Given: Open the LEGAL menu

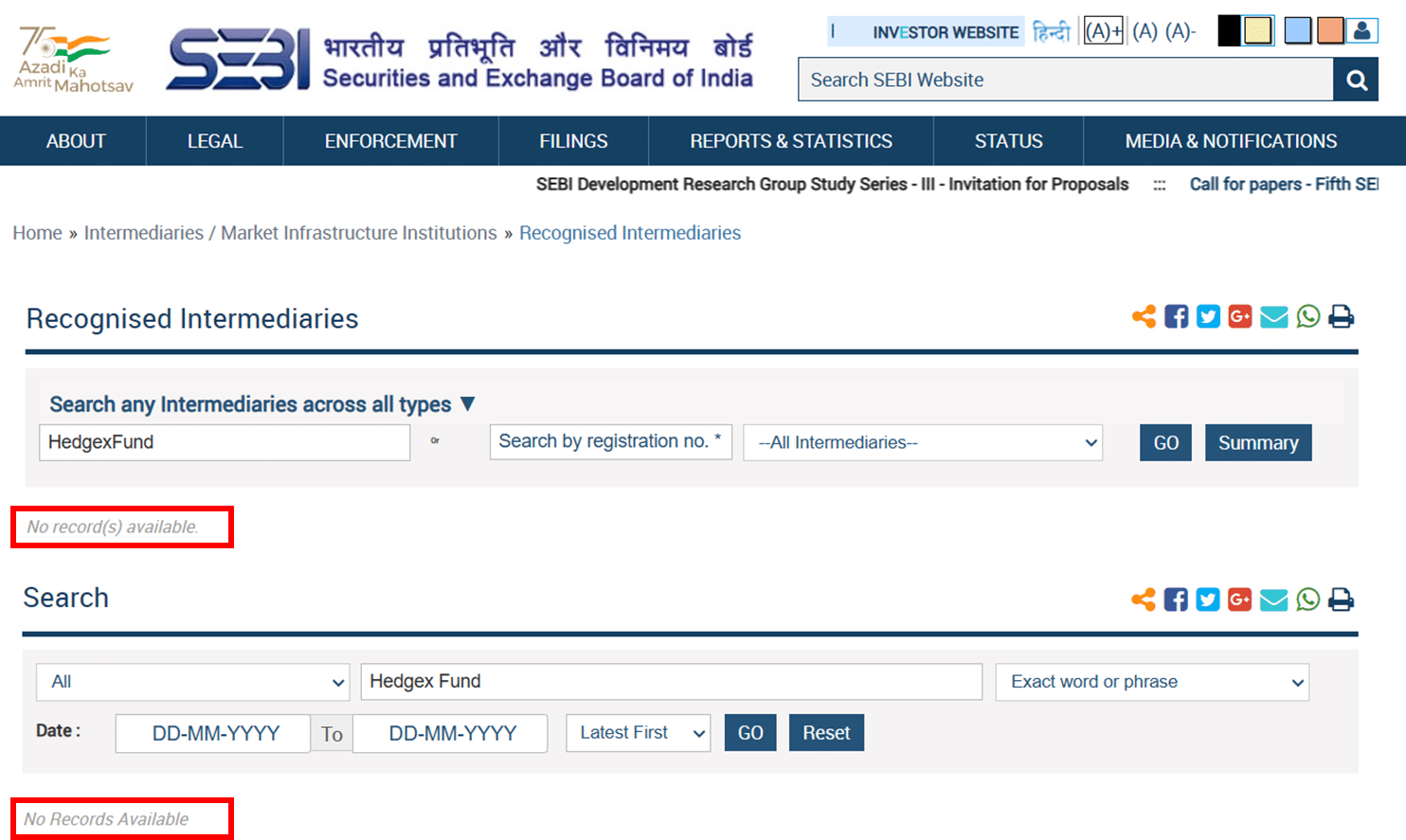Looking at the screenshot, I should 215,141.
